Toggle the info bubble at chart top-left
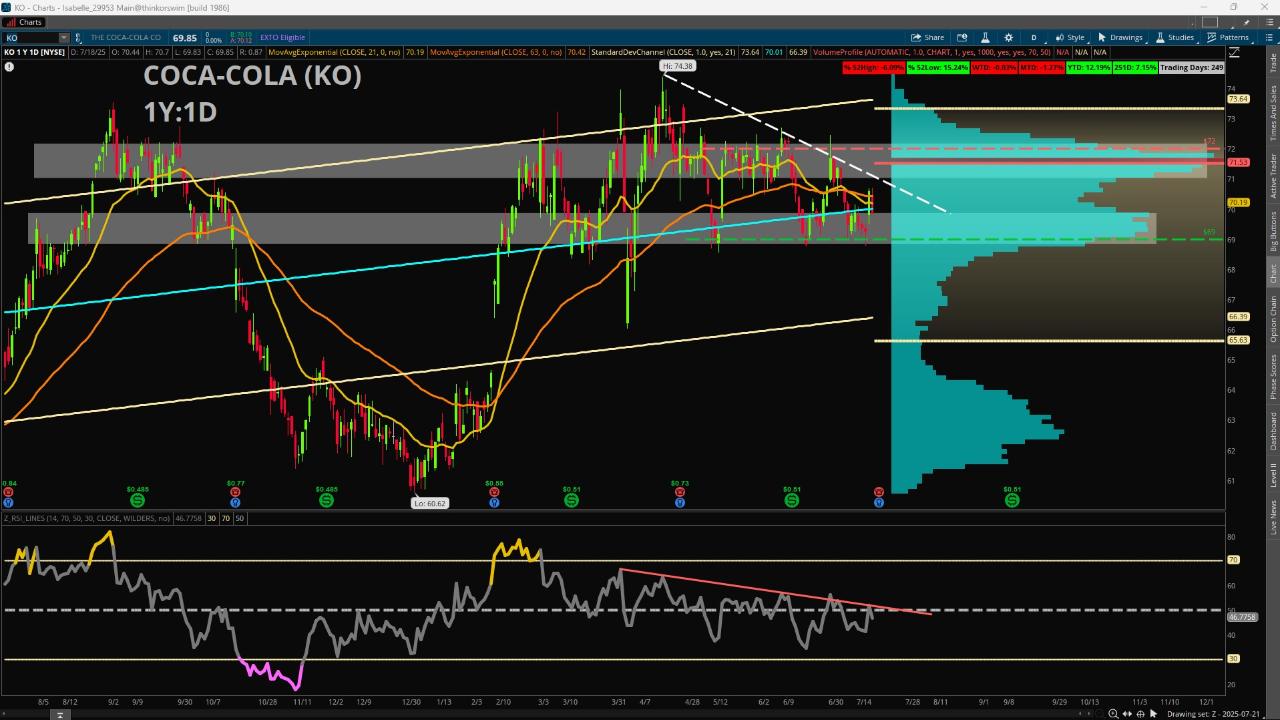This screenshot has width=1280, height=720. click(x=9, y=67)
